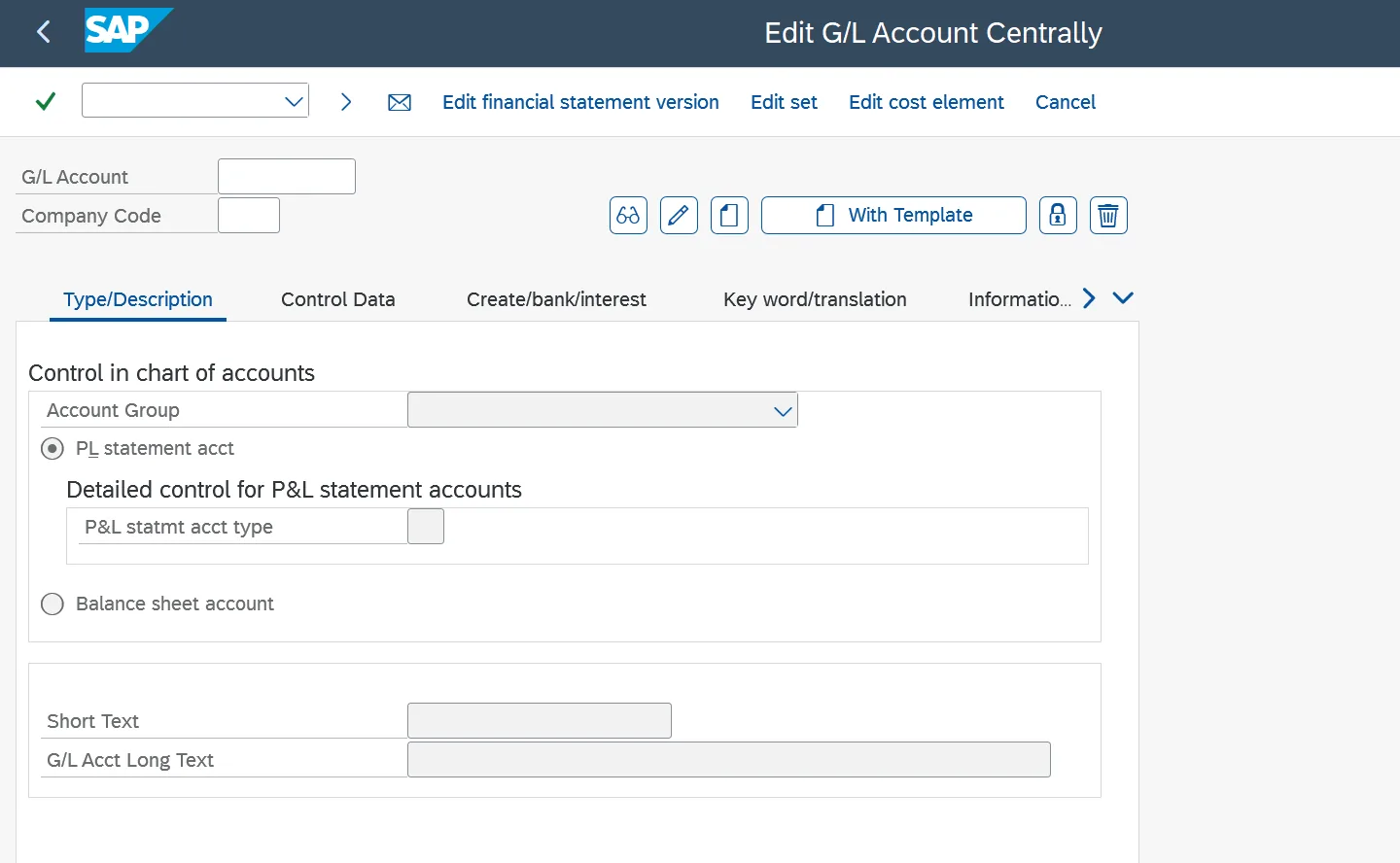Image resolution: width=1400 pixels, height=863 pixels.
Task: Click the SAP logo
Action: click(x=128, y=30)
